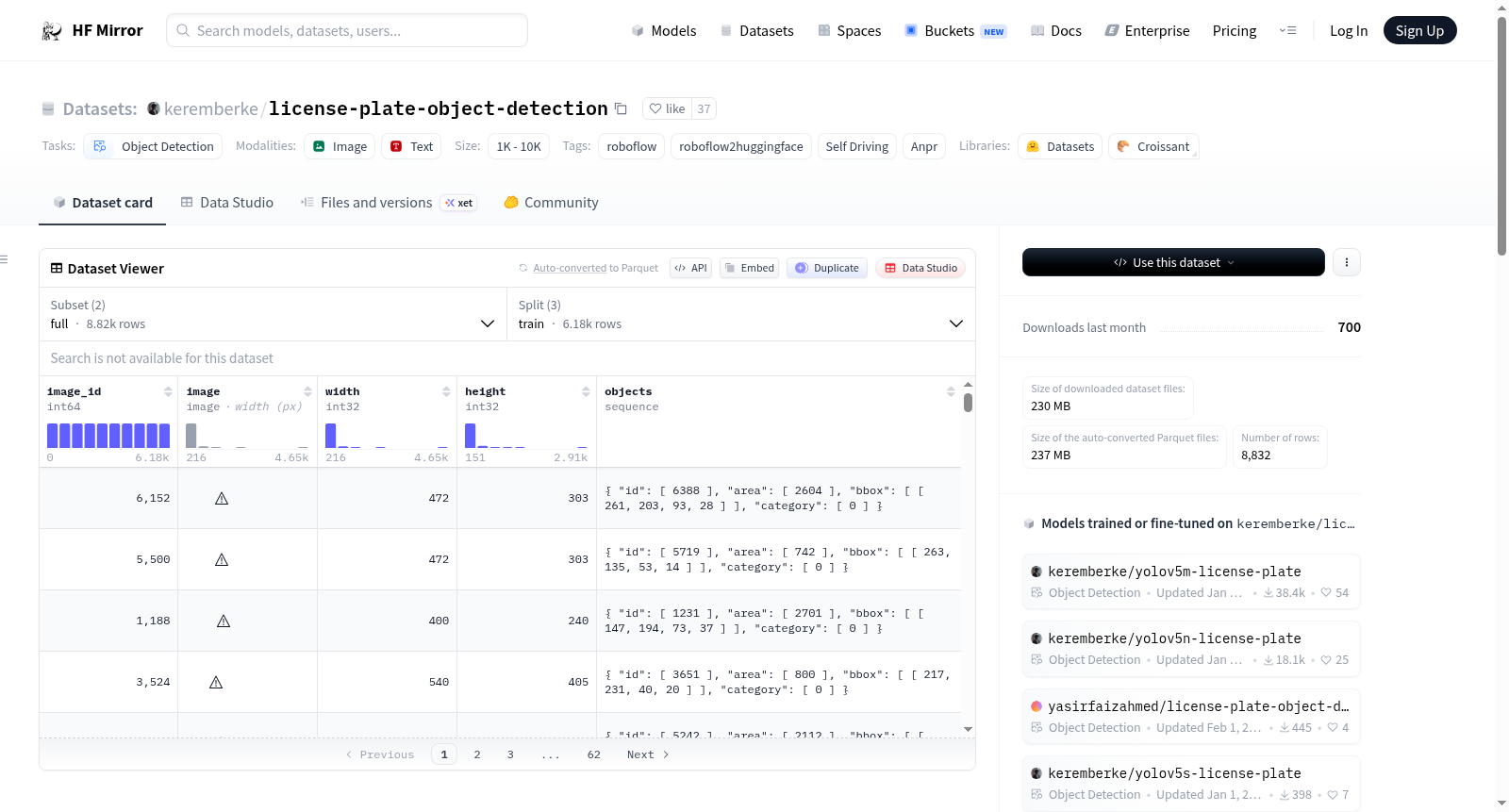Open the Community tab

(x=551, y=203)
